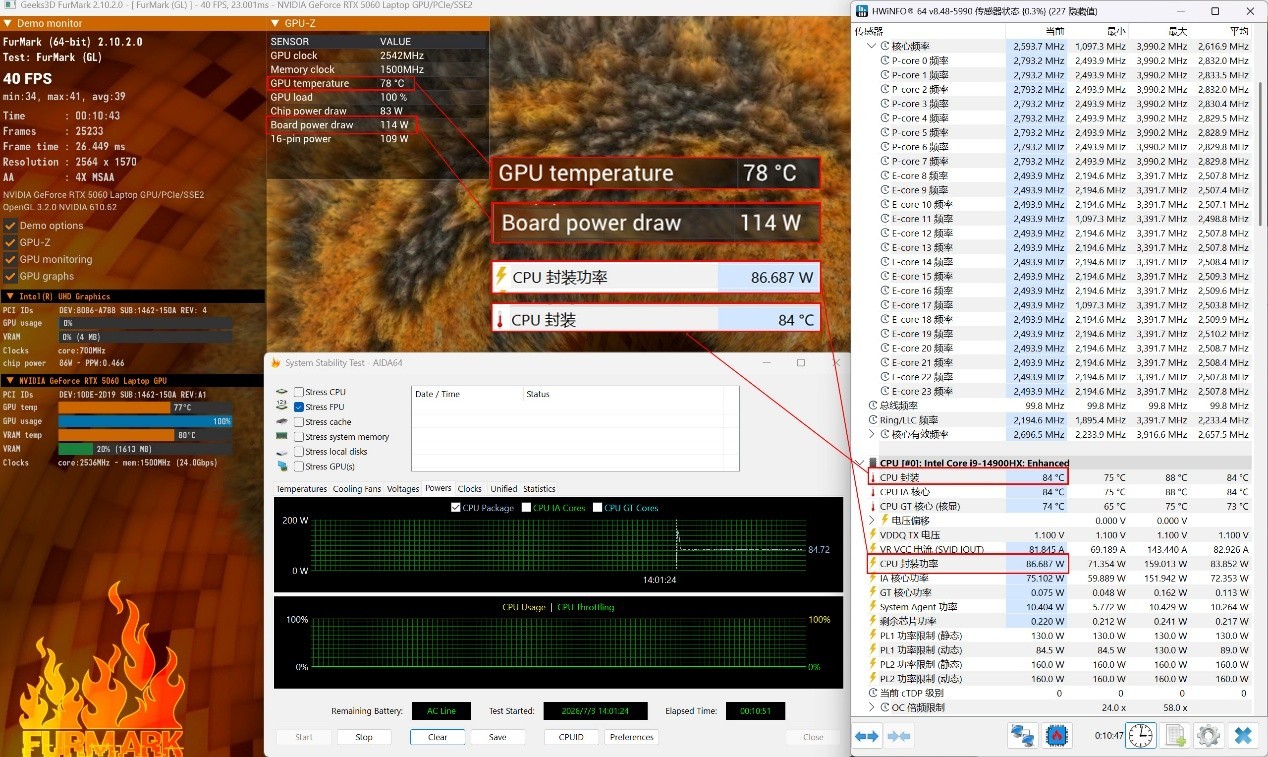The height and width of the screenshot is (757, 1268).
Task: Enable Stress cache checkbox
Action: tap(299, 422)
